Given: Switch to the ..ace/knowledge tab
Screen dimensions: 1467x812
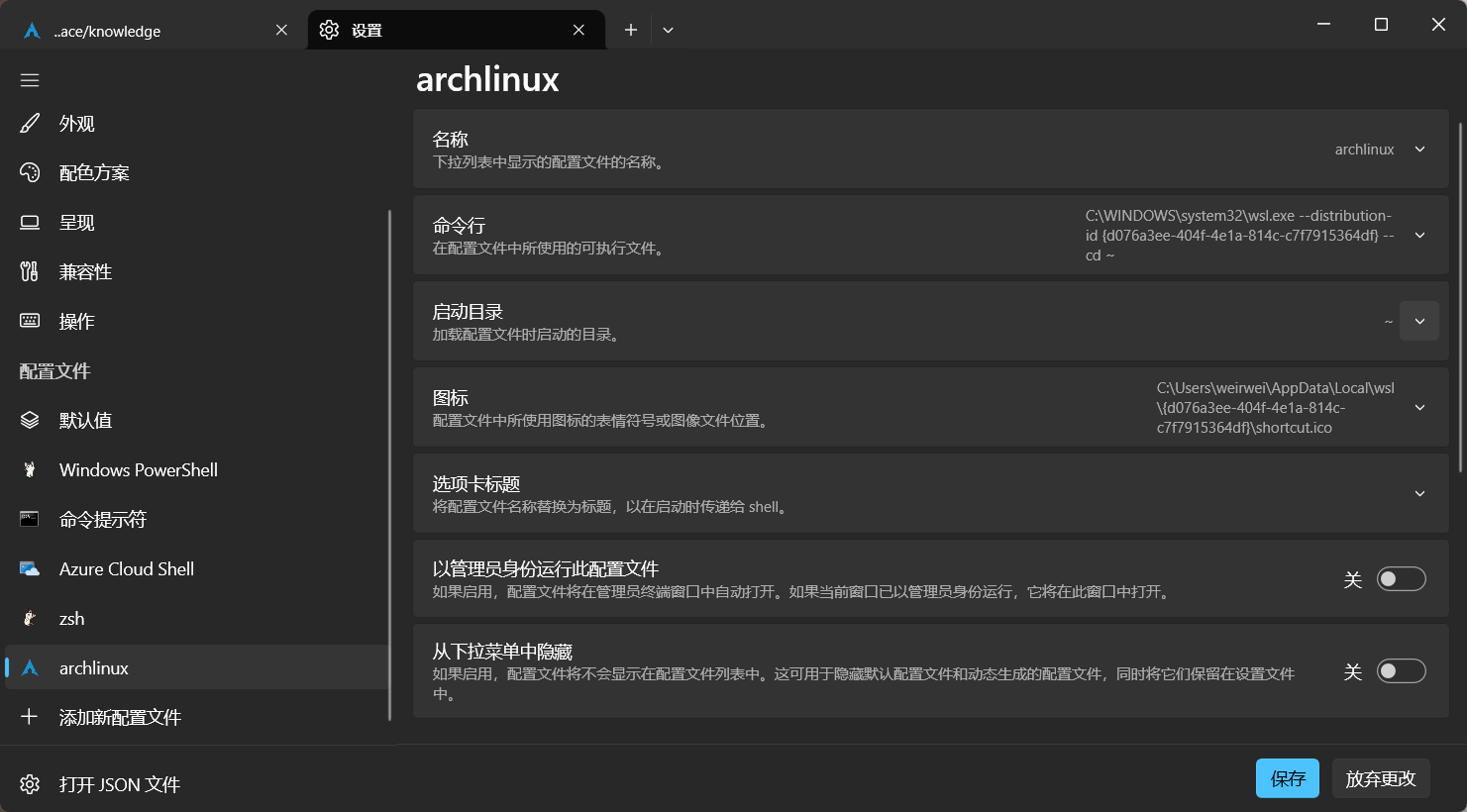Looking at the screenshot, I should tap(149, 31).
